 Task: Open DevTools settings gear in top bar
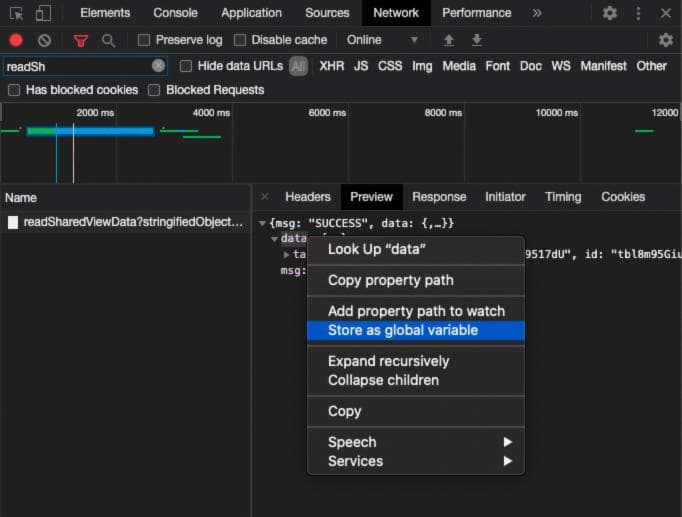(x=610, y=13)
